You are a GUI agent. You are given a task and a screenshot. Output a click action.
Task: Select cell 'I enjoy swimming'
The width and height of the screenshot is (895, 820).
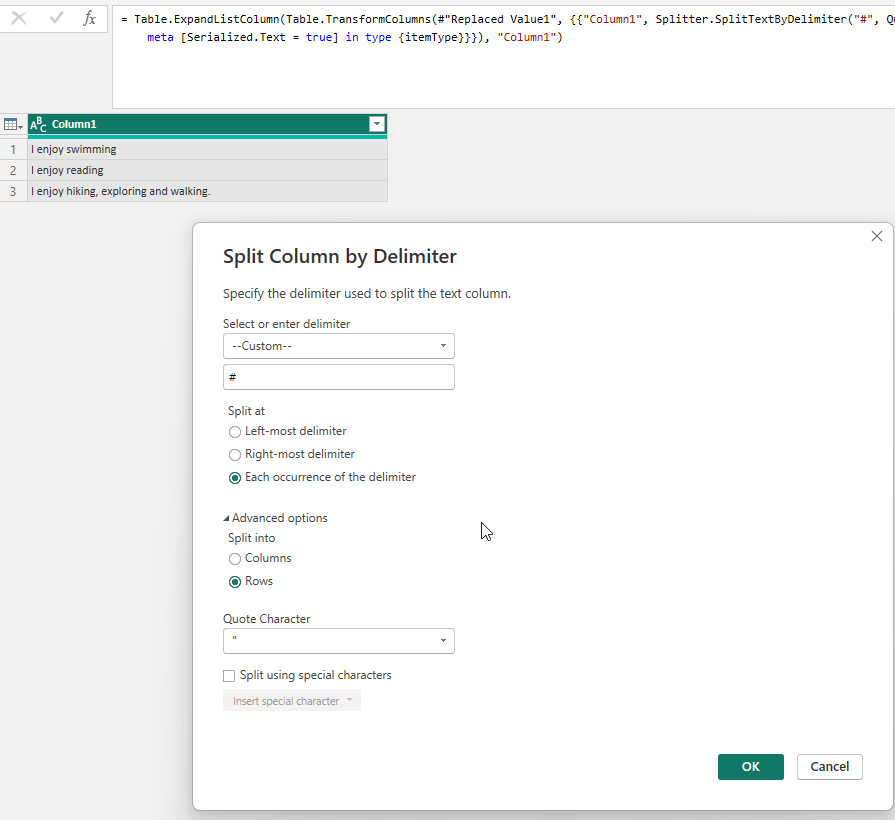(x=207, y=150)
